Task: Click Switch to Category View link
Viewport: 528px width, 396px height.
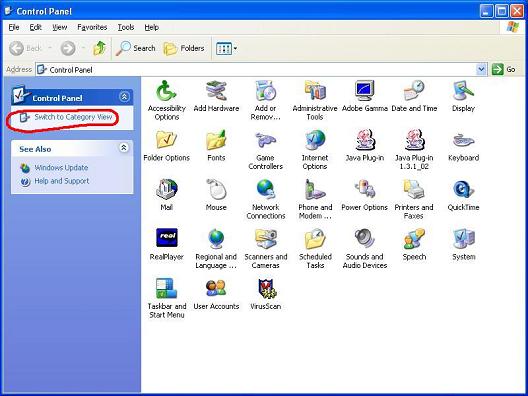Action: 73,117
